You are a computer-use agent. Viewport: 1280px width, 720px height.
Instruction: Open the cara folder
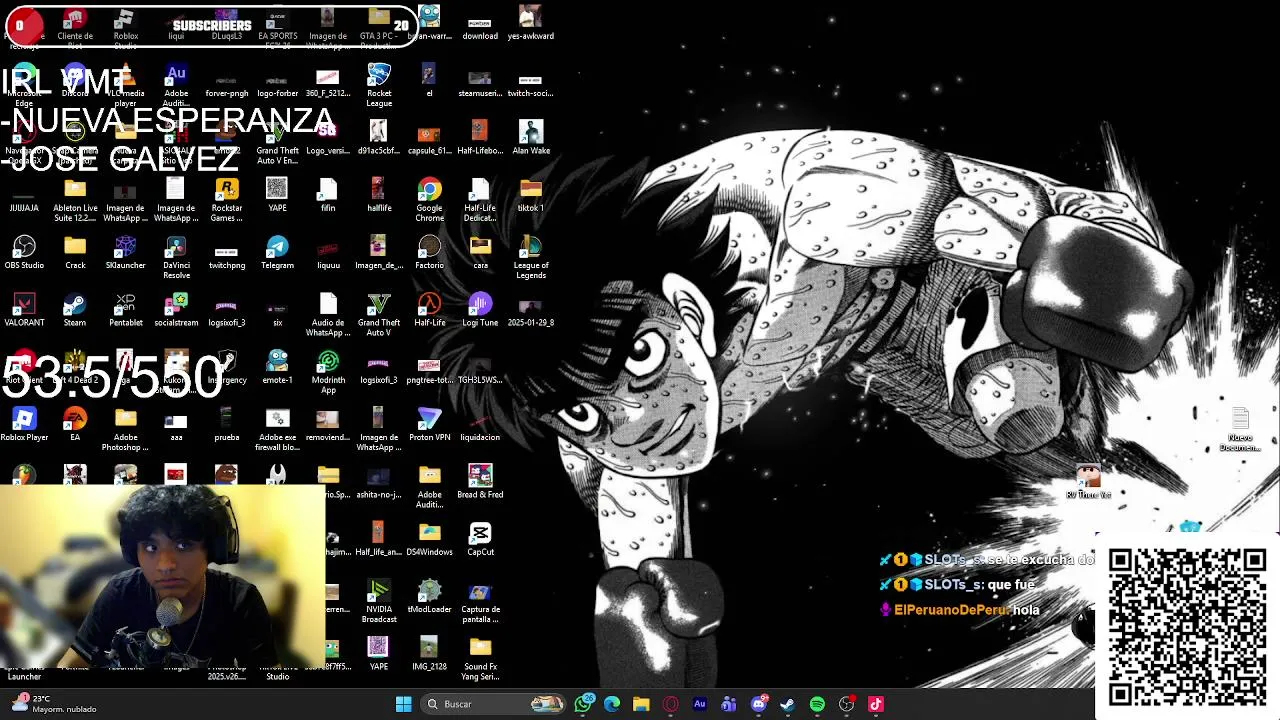click(480, 253)
